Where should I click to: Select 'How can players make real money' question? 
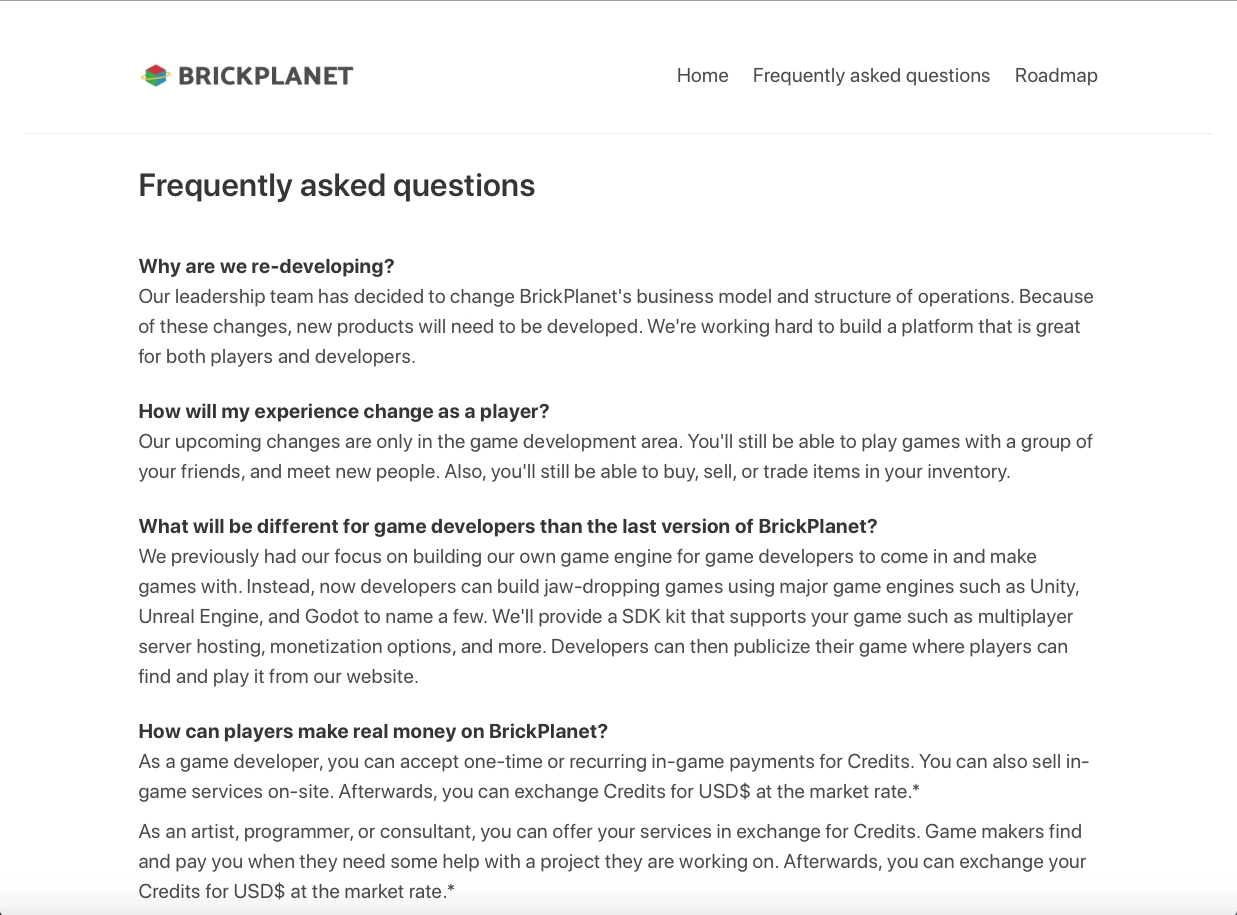pyautogui.click(x=373, y=731)
